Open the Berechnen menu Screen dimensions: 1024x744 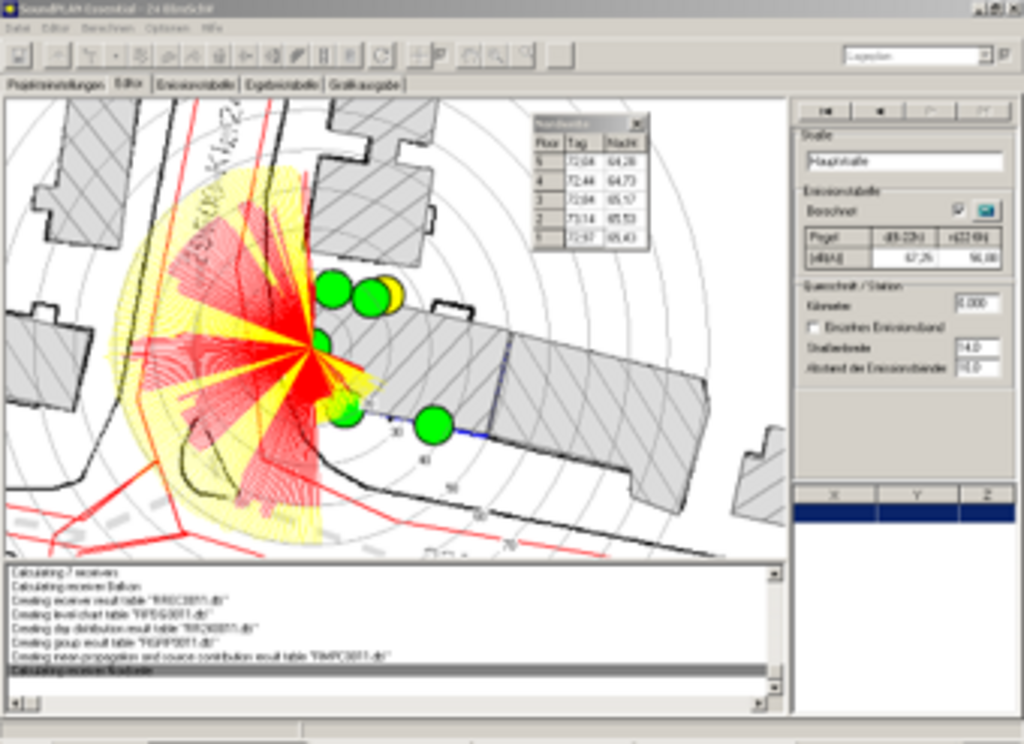(107, 29)
